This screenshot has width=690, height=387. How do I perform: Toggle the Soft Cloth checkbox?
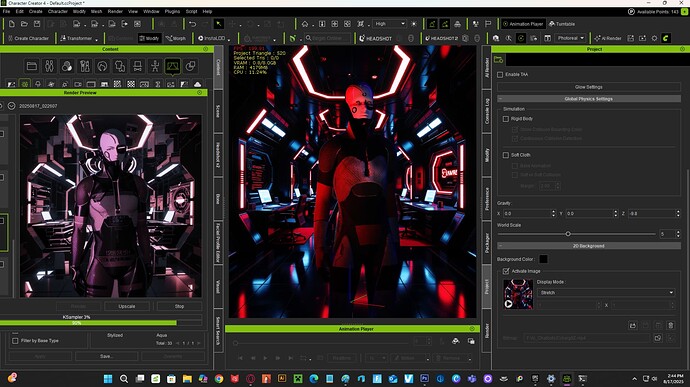point(506,155)
